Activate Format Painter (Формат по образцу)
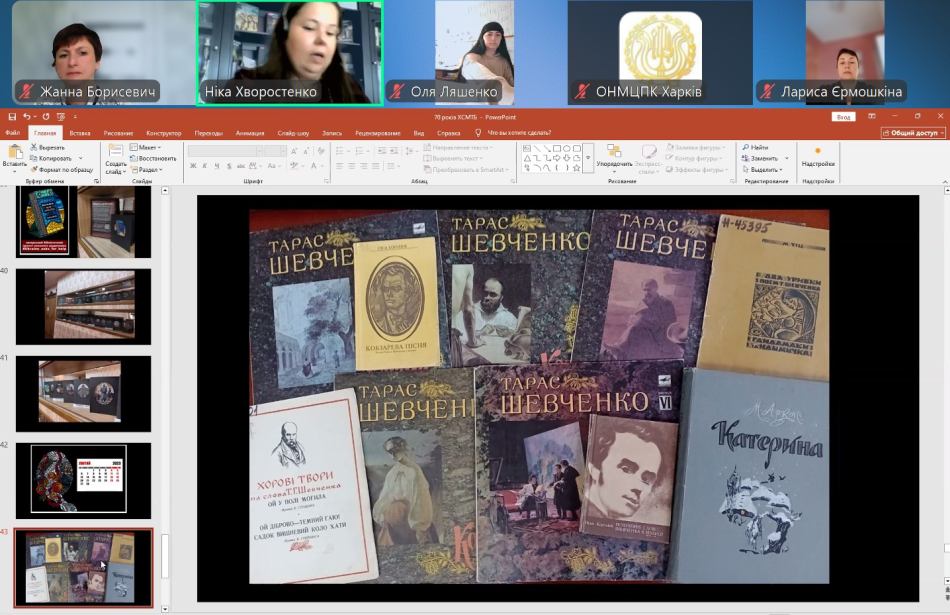 (x=60, y=169)
